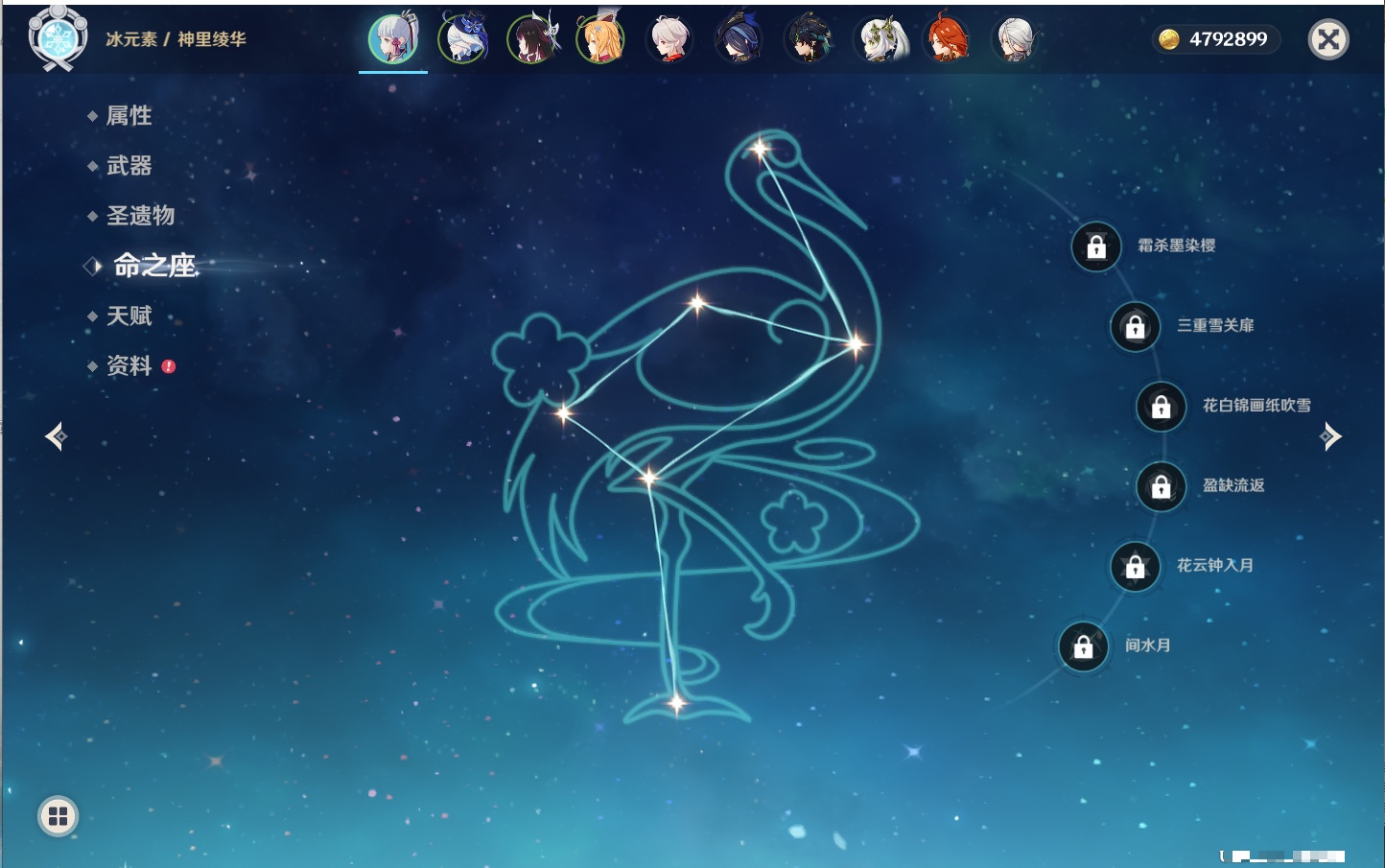
Task: Choose the character avatar with green leaf hairpin
Action: [x=880, y=40]
